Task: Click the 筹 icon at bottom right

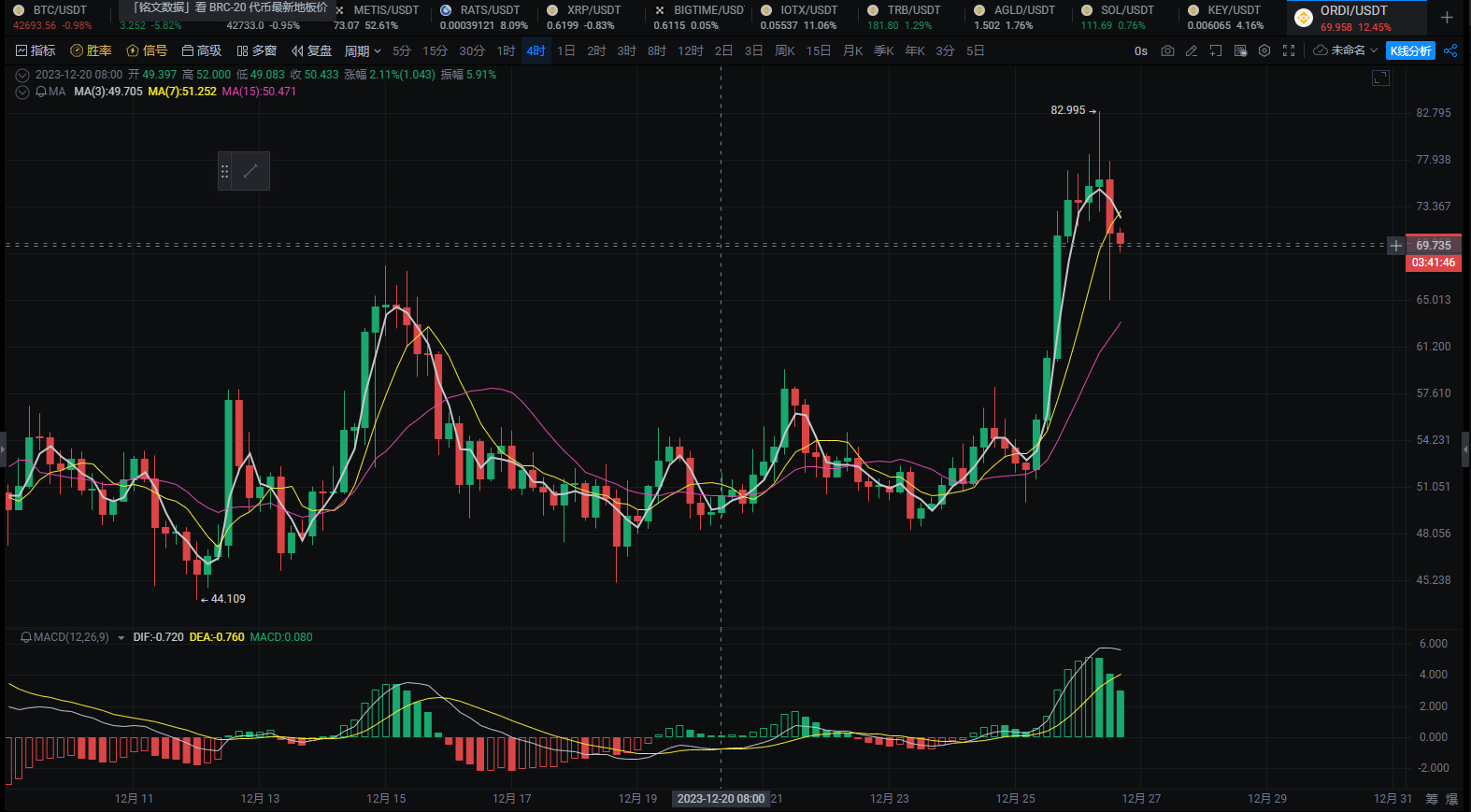Action: pyautogui.click(x=1432, y=799)
